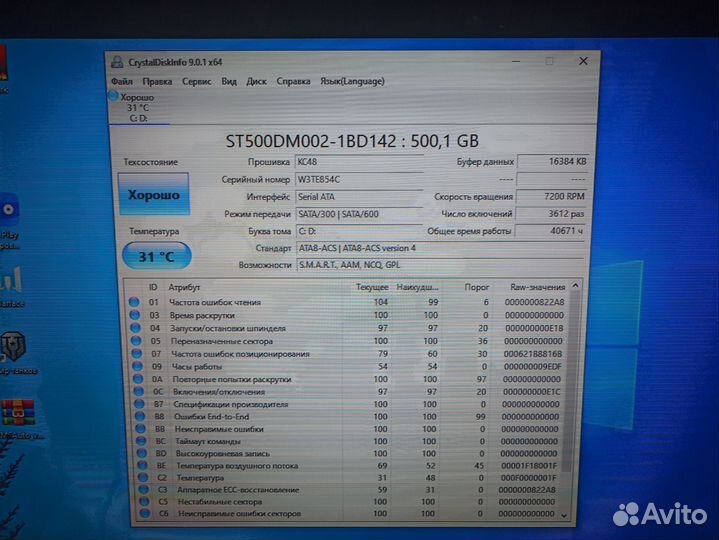719x540 pixels.
Task: Click status icon for 04 Запуски/остановки шпинделя
Action: tap(135, 328)
